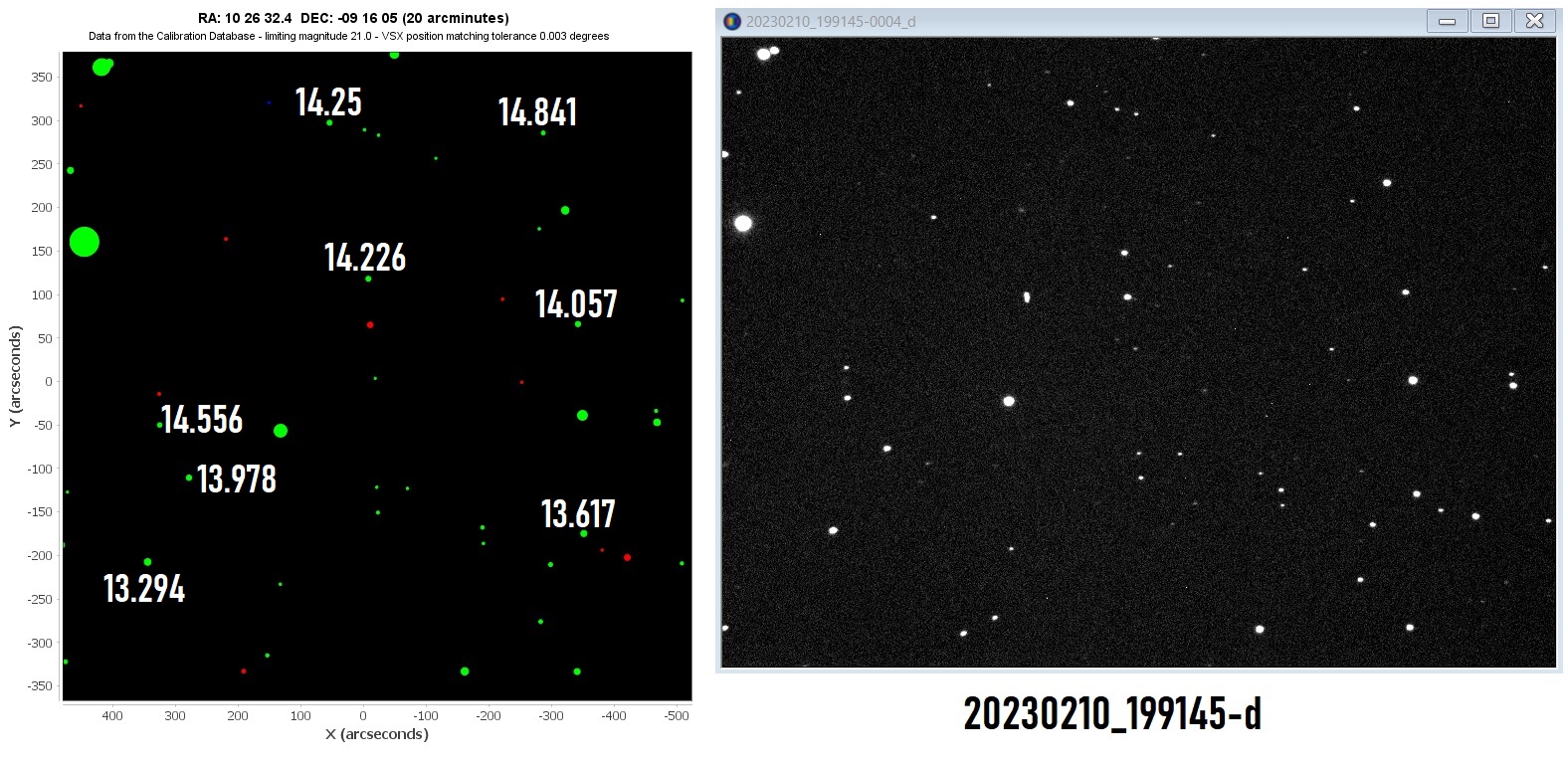The image size is (1568, 765).
Task: Click the Y (arcseconds) axis label
Action: pos(15,377)
